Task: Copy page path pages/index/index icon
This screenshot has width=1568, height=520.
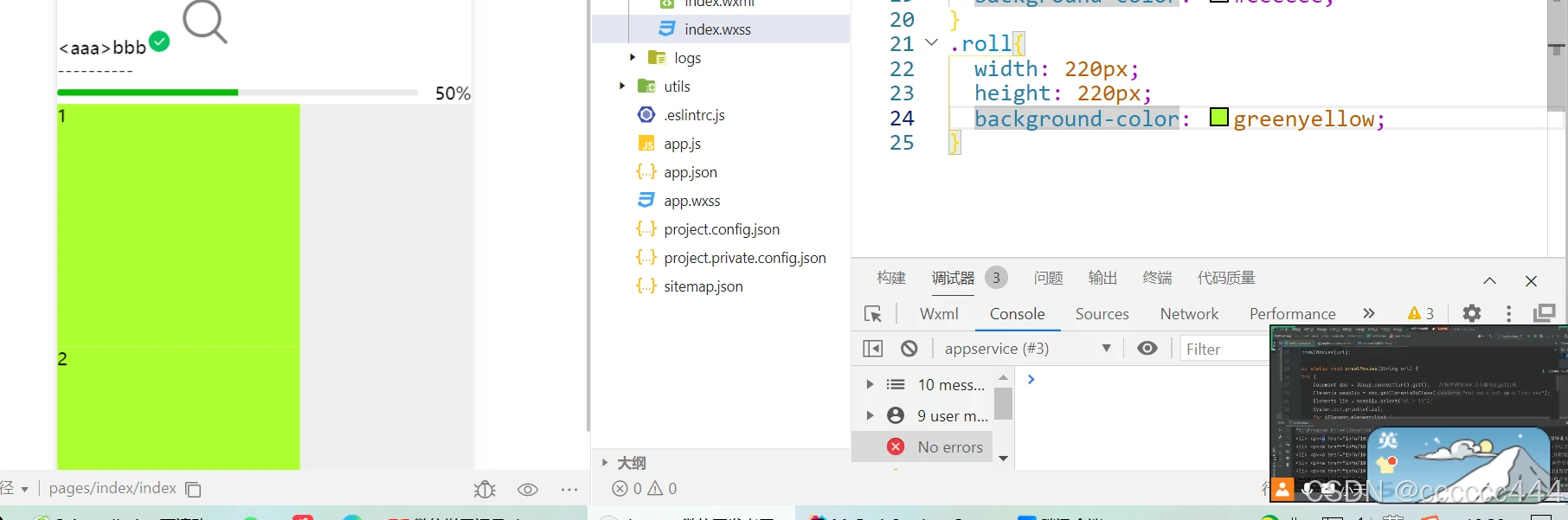Action: (194, 490)
